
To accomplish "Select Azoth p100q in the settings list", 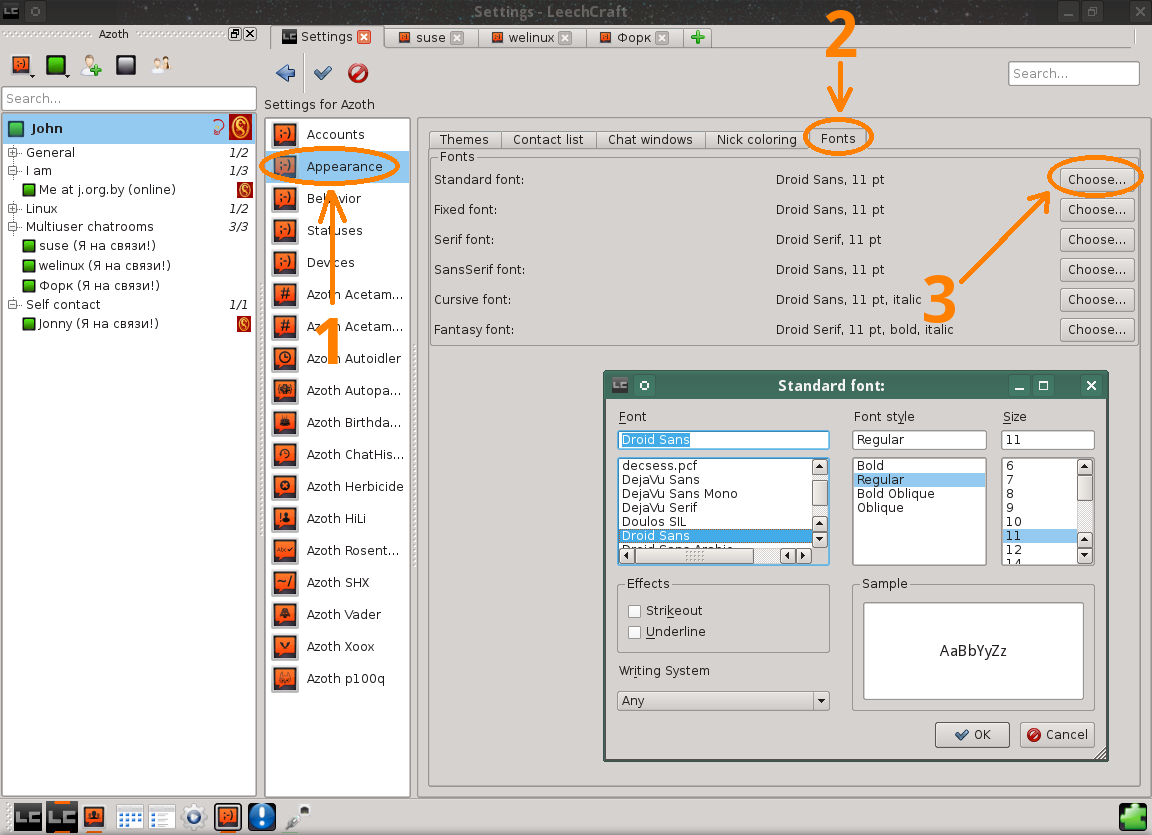I will click(x=337, y=679).
